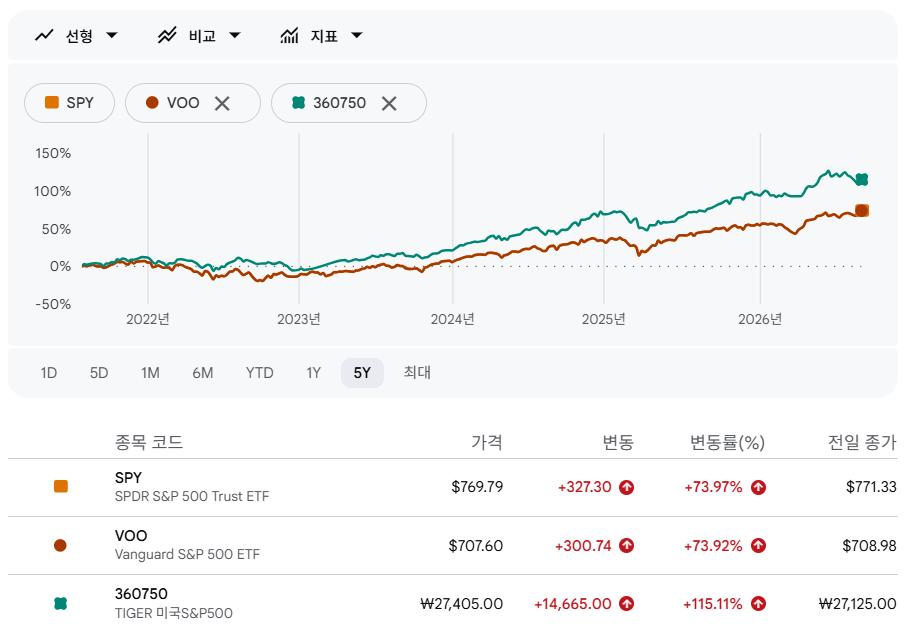The width and height of the screenshot is (917, 627).
Task: Expand the 지표 indicators dropdown arrow
Action: pos(357,36)
